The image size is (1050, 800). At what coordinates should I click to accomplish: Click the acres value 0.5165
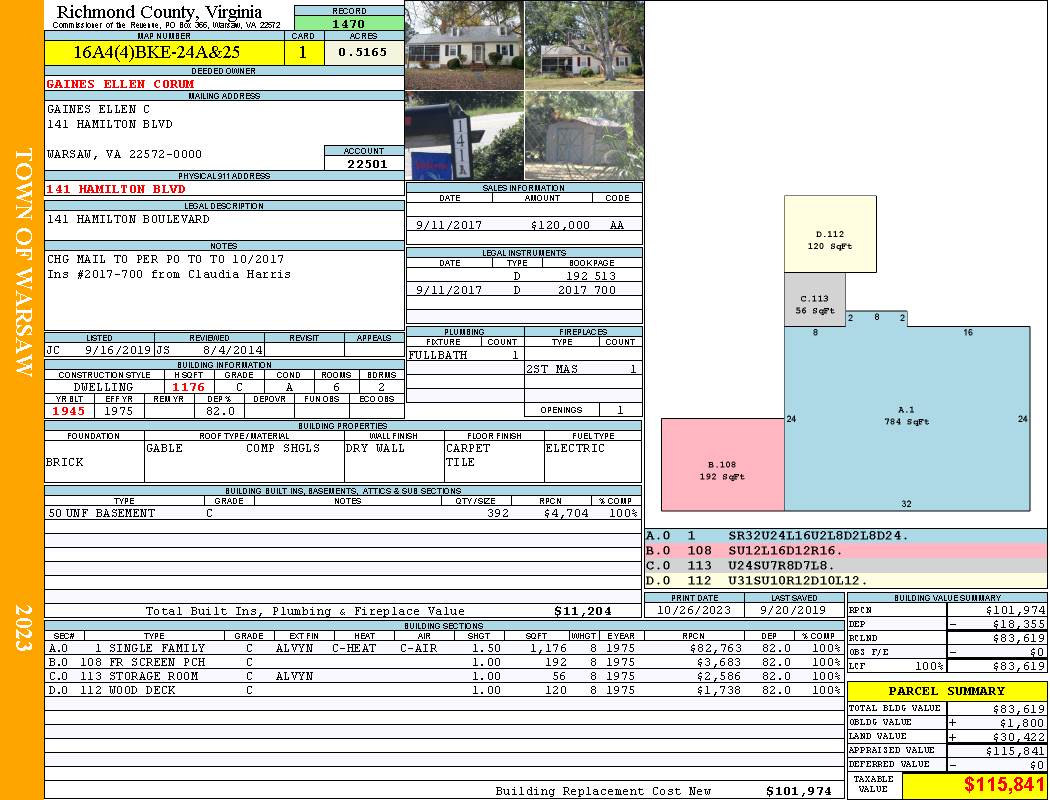363,53
